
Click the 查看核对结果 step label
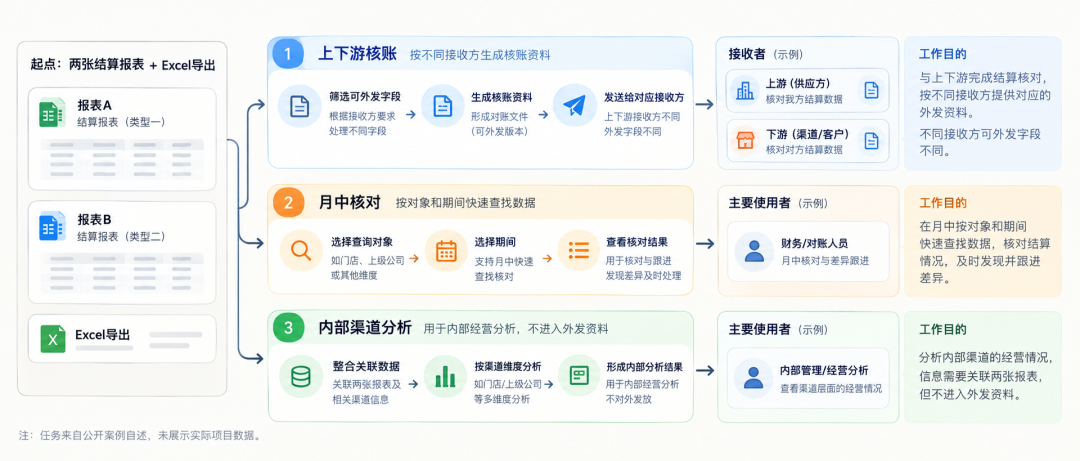pos(636,243)
